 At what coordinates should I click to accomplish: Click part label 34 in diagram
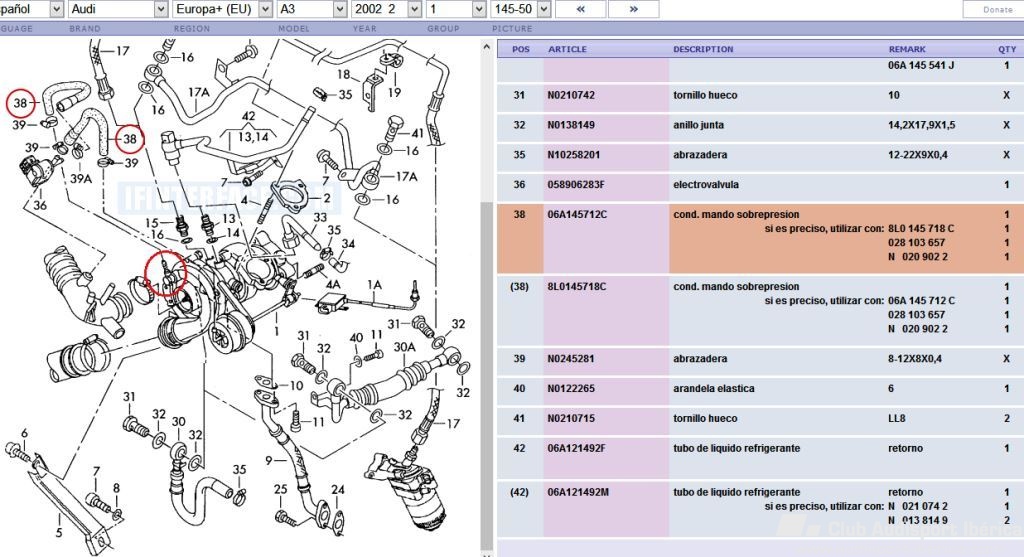[348, 244]
